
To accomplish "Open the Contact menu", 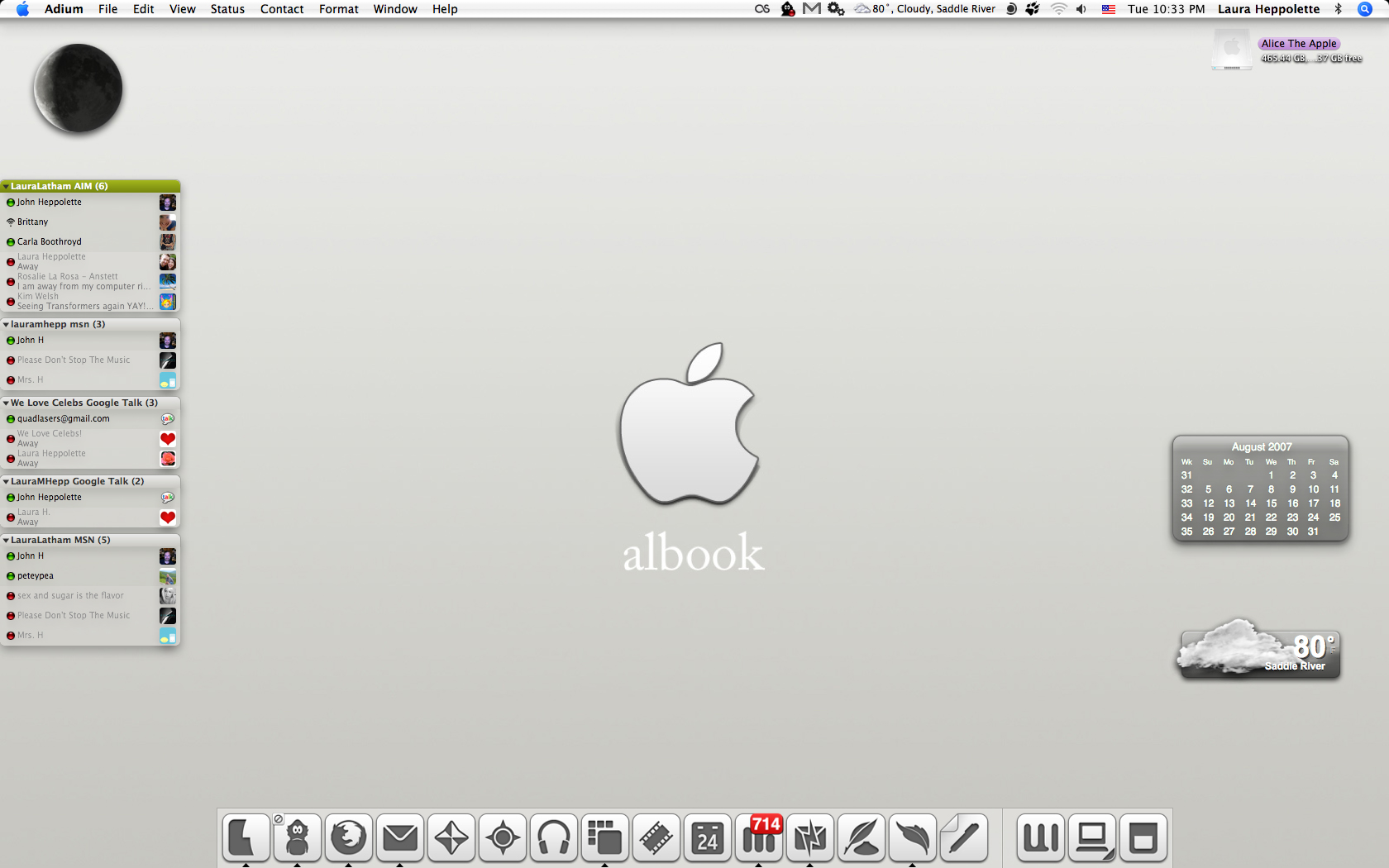I will [x=282, y=9].
